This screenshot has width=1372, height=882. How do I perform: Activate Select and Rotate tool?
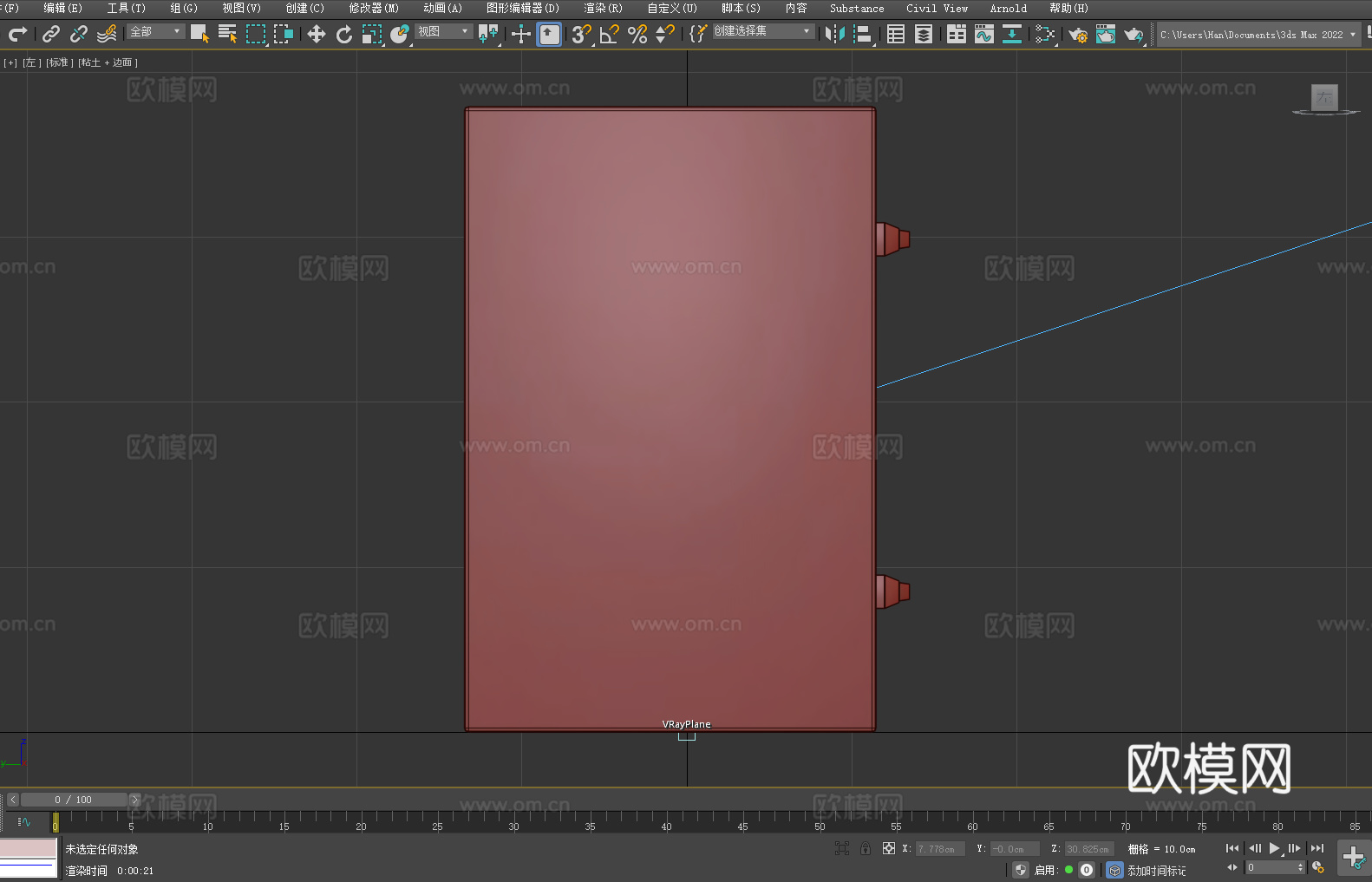pos(344,34)
